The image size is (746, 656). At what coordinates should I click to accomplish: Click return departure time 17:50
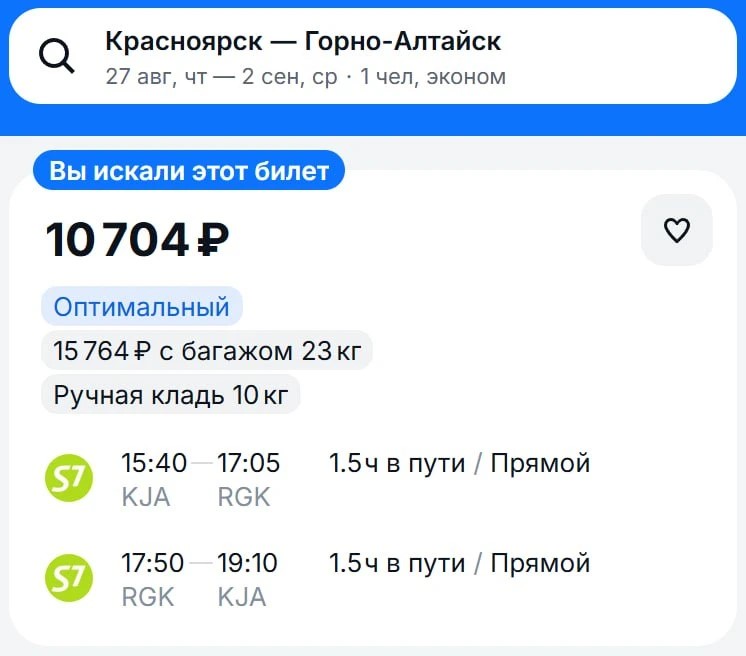pyautogui.click(x=152, y=563)
